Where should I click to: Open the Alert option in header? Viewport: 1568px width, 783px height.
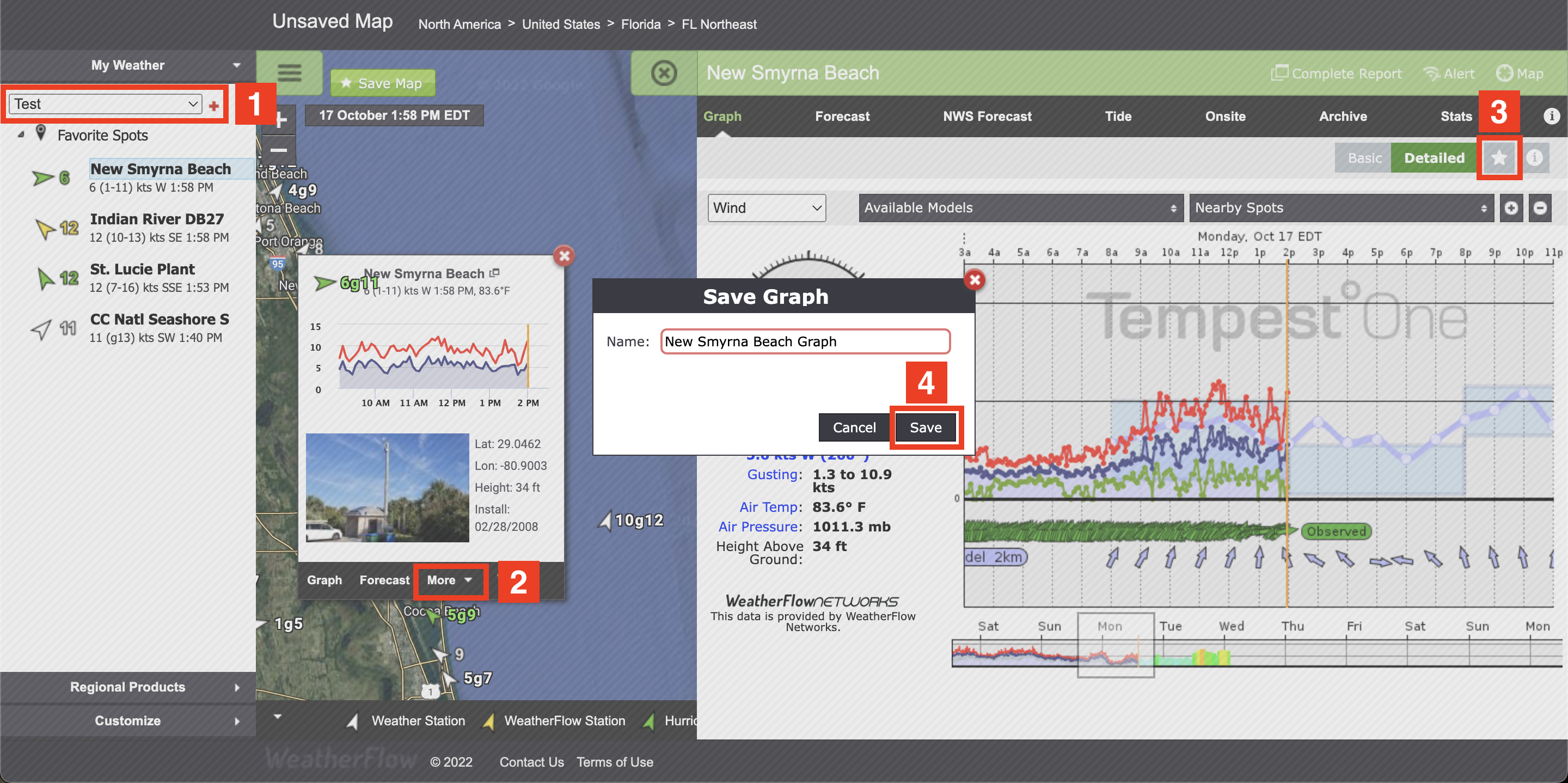tap(1449, 73)
